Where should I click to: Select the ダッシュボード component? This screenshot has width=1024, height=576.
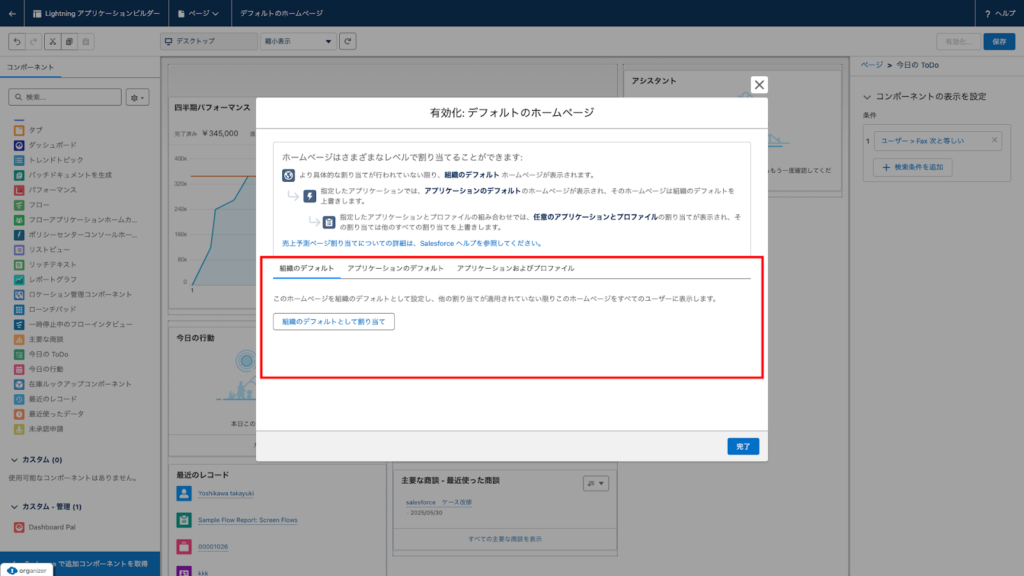(x=52, y=145)
